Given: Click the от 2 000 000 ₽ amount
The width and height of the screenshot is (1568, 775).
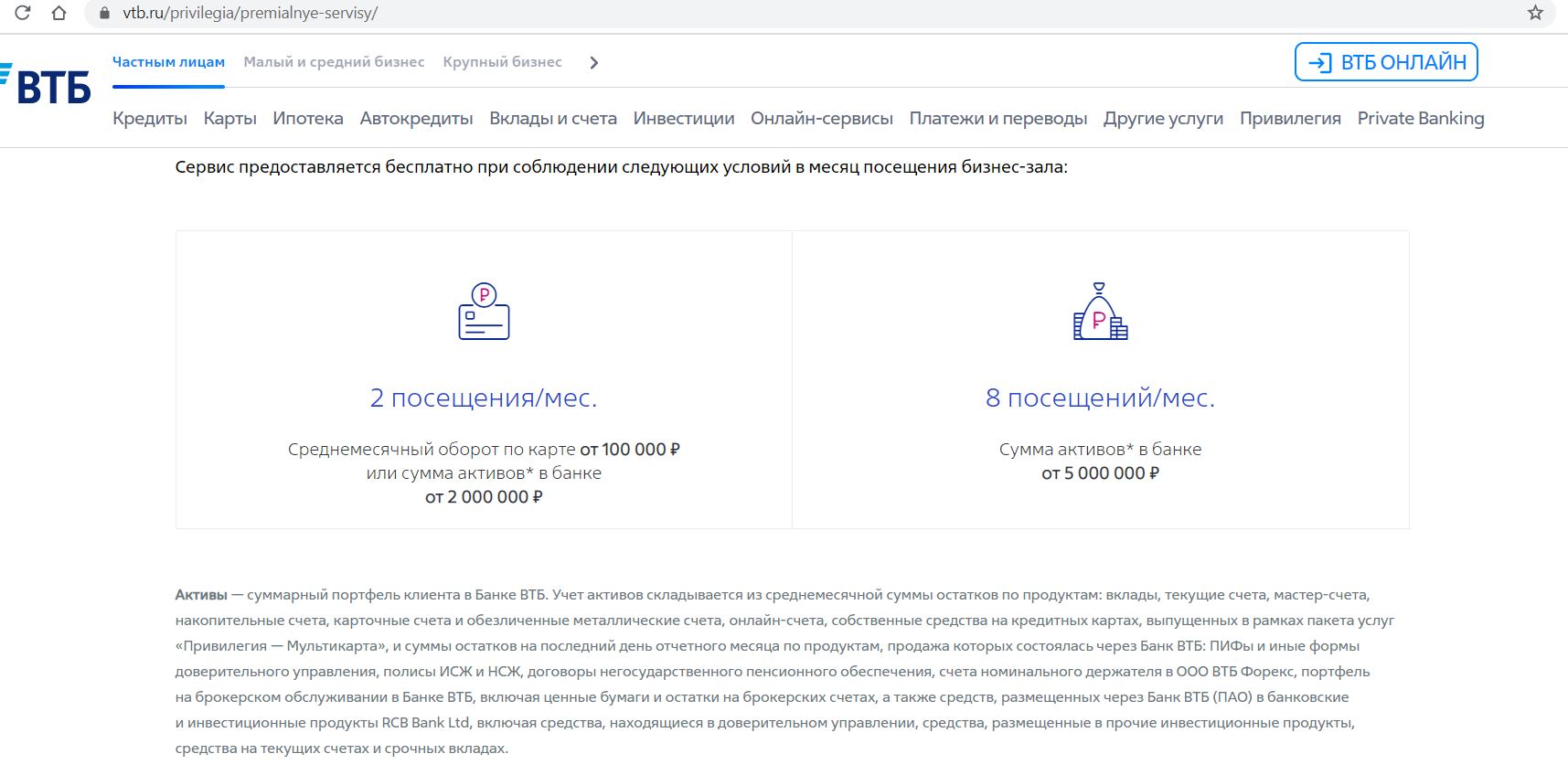Looking at the screenshot, I should click(484, 496).
